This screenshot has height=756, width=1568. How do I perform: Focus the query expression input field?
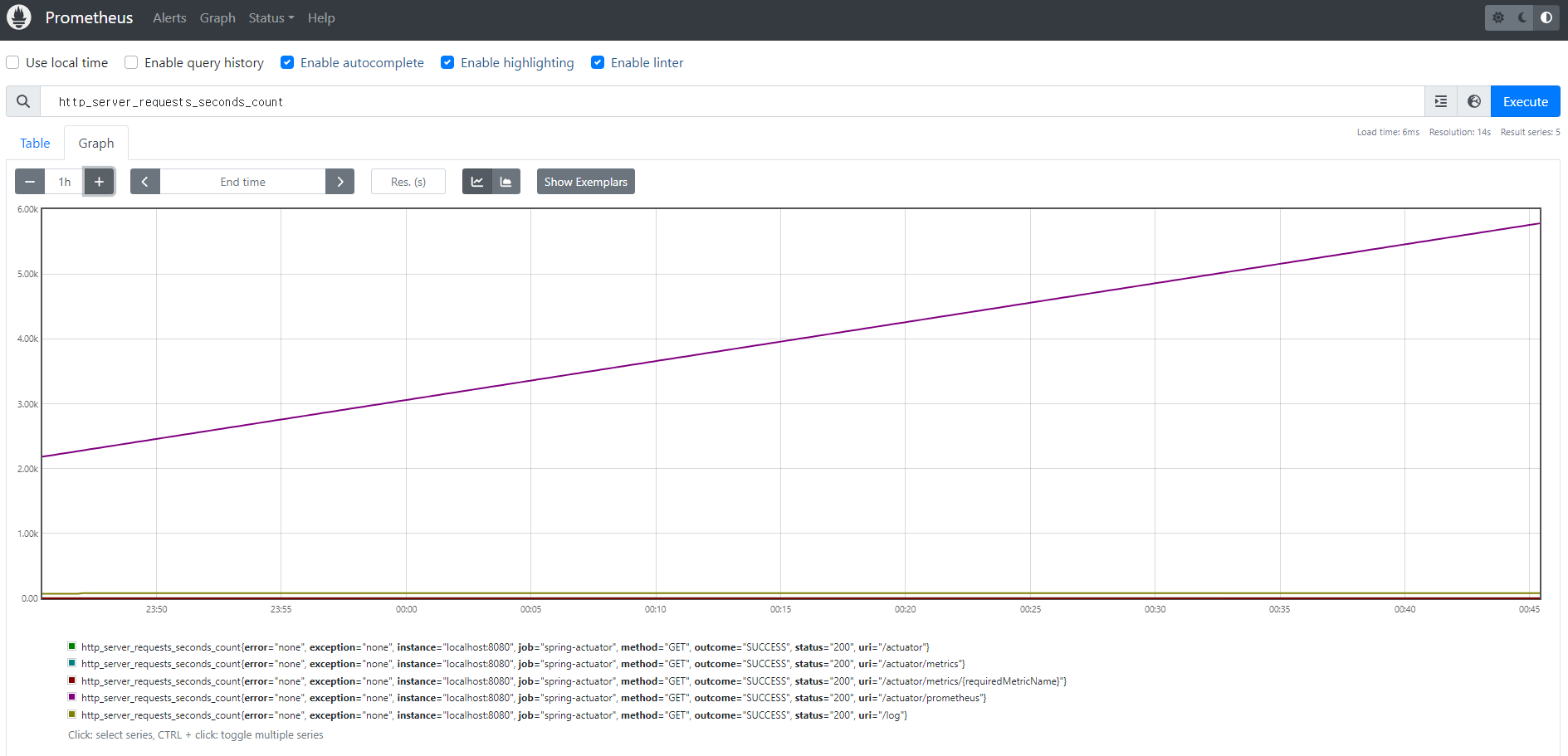click(733, 101)
